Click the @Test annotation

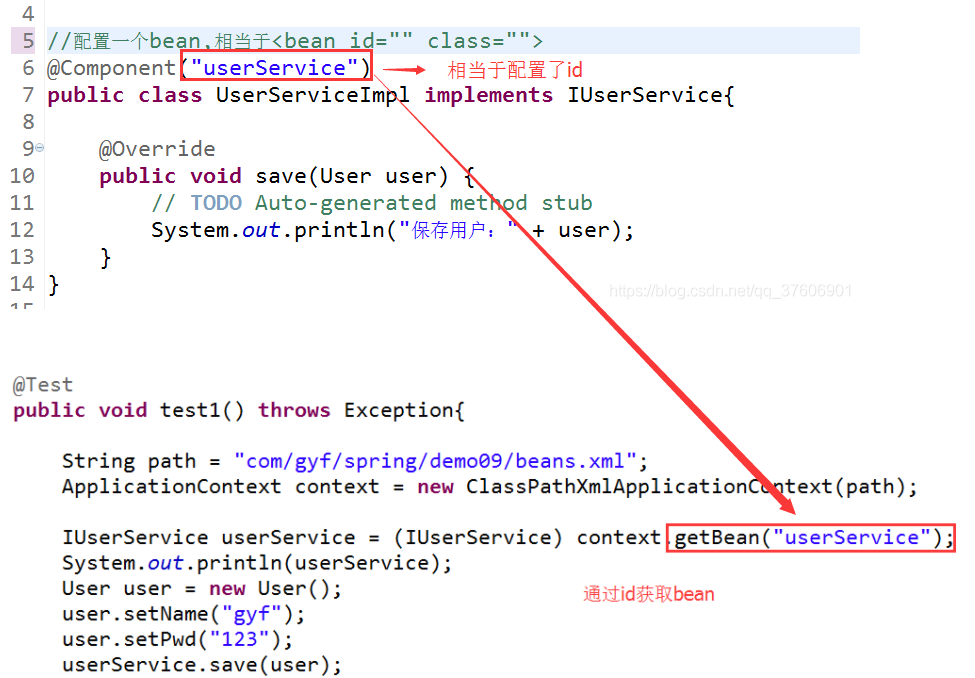coord(43,385)
